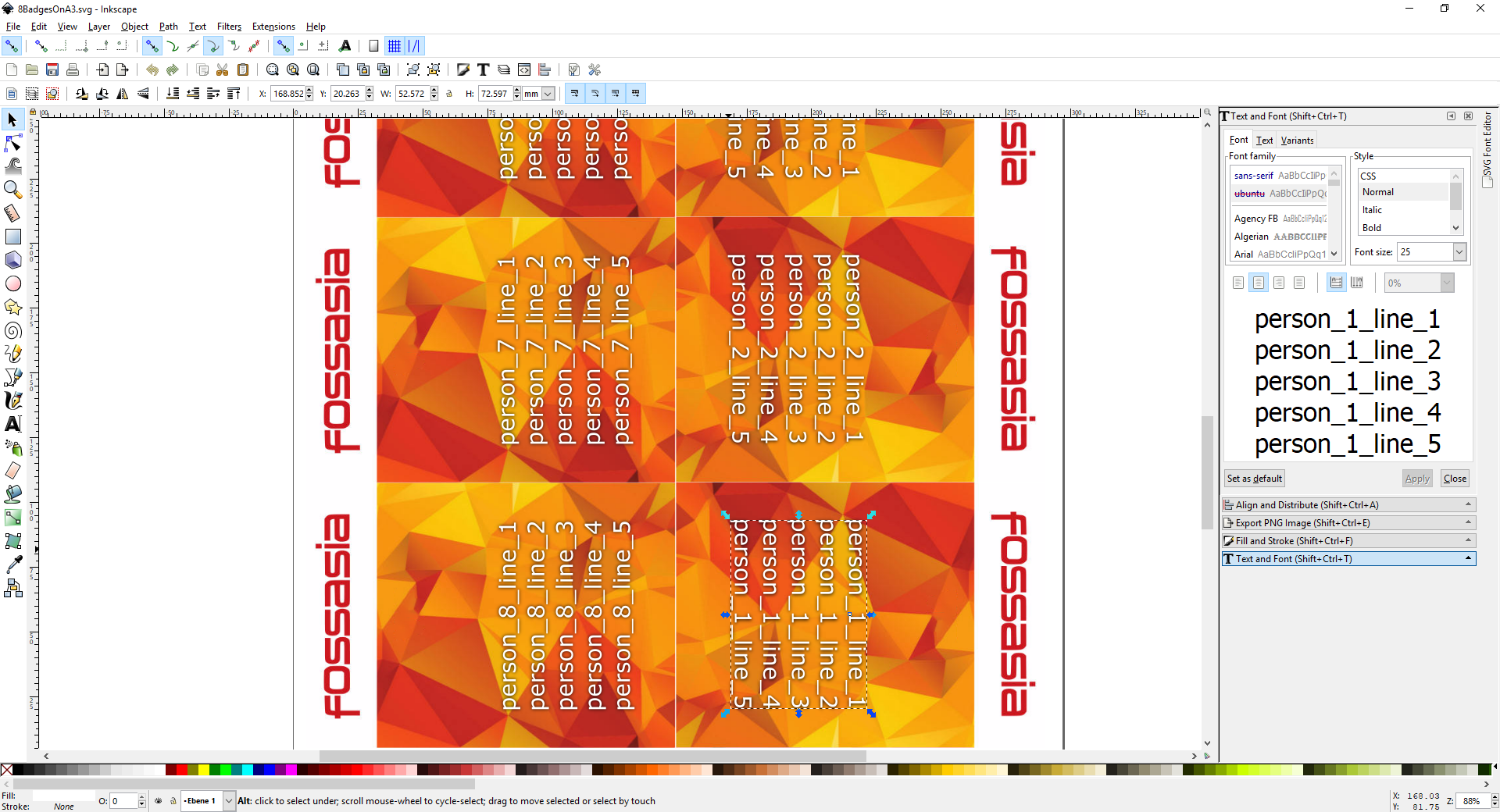
Task: Click the Save document floppy icon
Action: pos(52,69)
